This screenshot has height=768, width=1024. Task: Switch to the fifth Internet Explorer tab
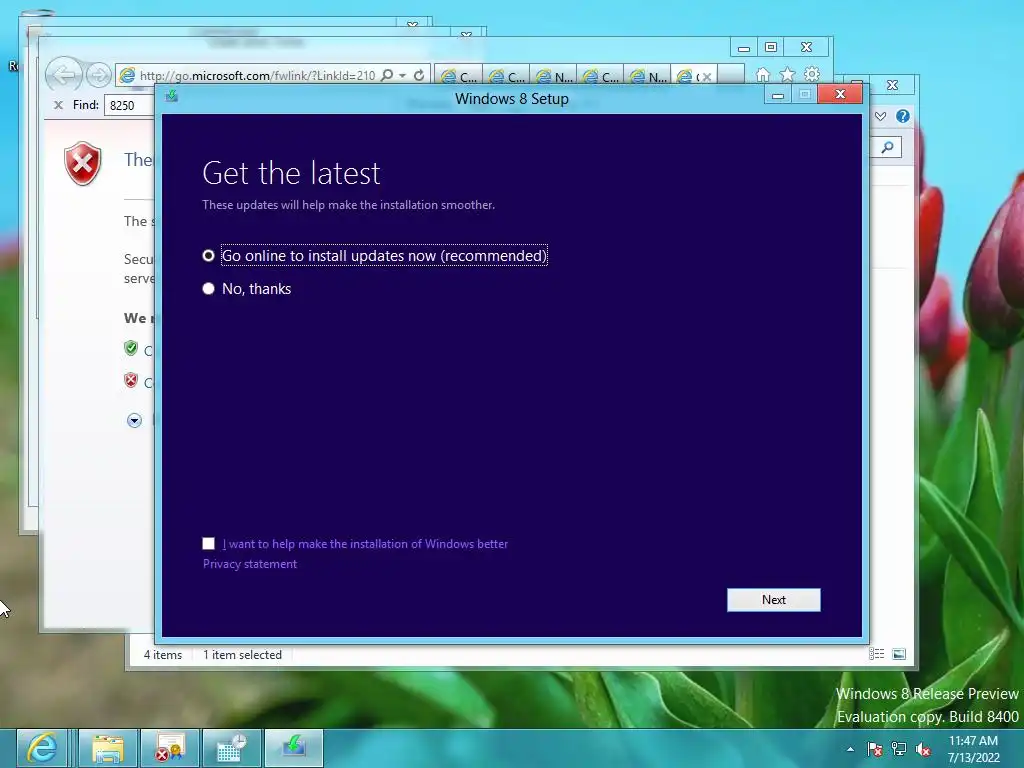click(x=648, y=76)
